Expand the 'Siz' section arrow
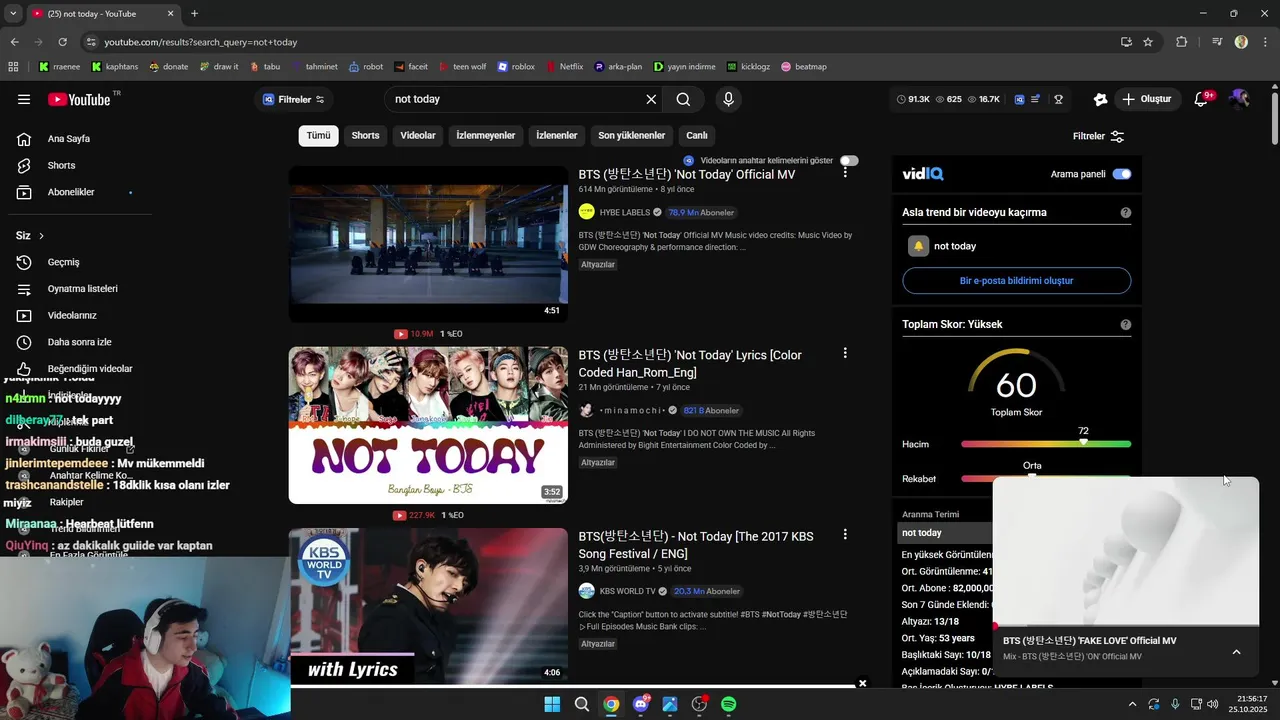Screen dimensions: 1280x720 coord(41,236)
